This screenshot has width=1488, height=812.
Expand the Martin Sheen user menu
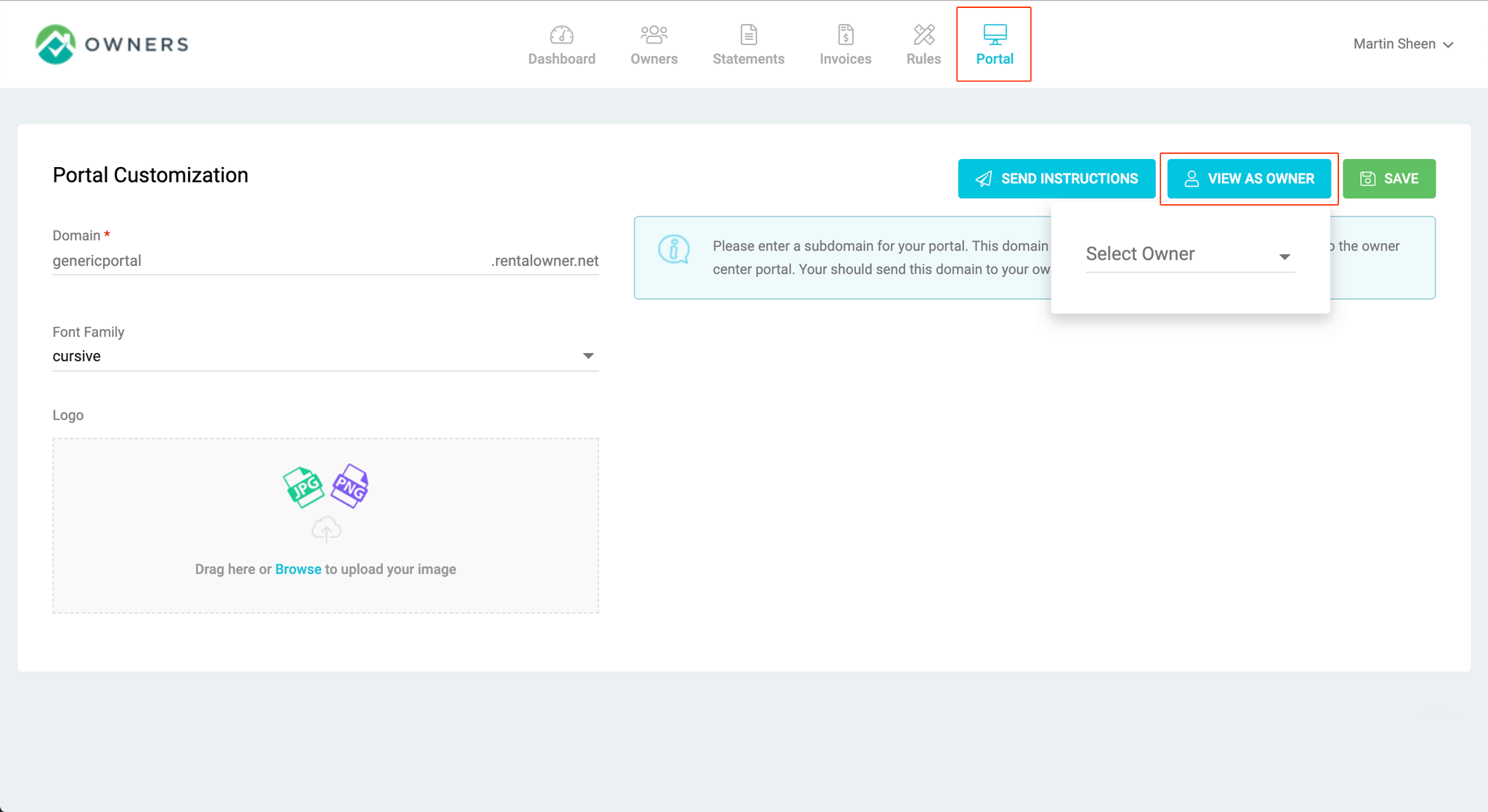pos(1403,44)
